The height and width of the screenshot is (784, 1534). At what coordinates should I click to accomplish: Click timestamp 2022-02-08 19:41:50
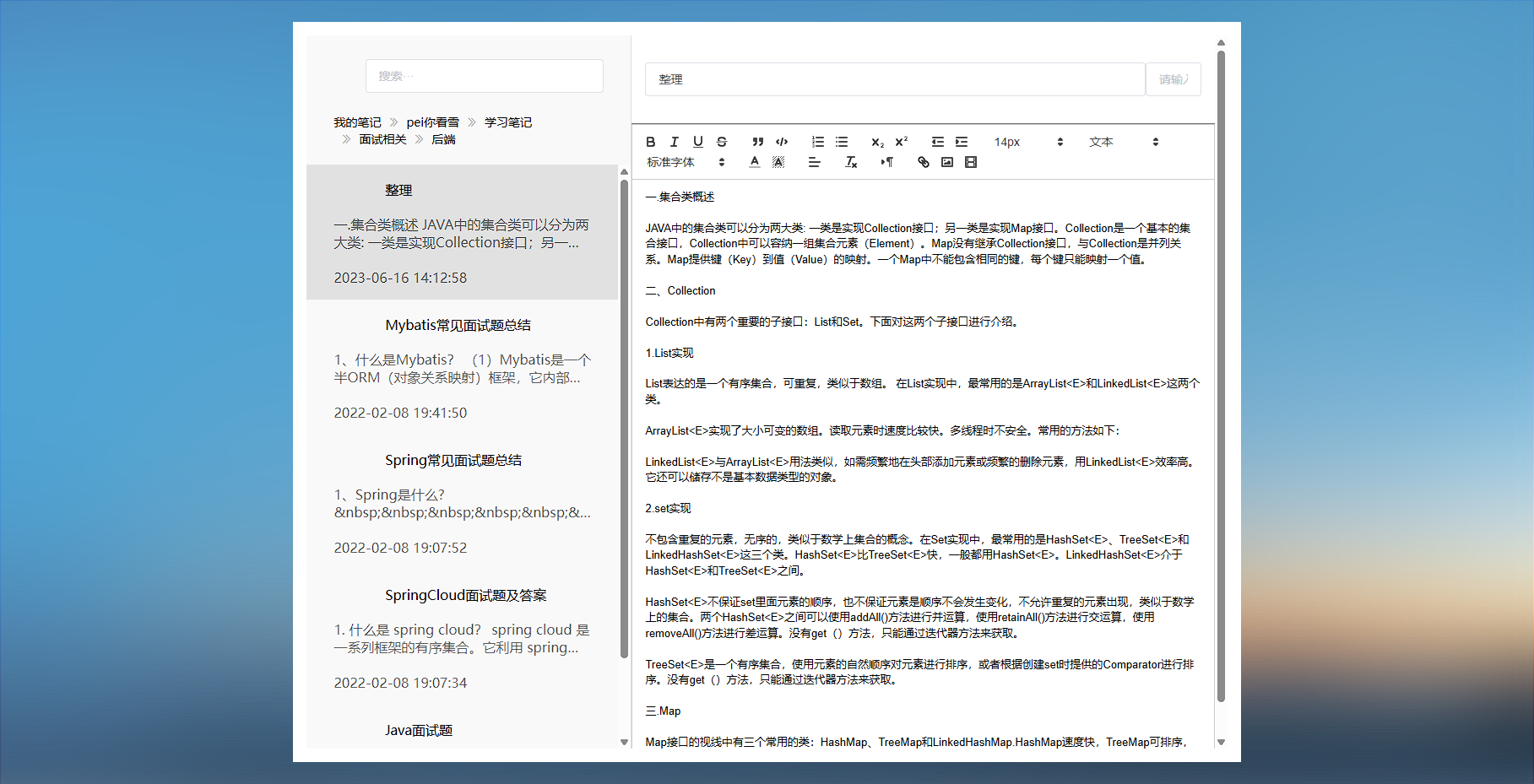pos(400,413)
